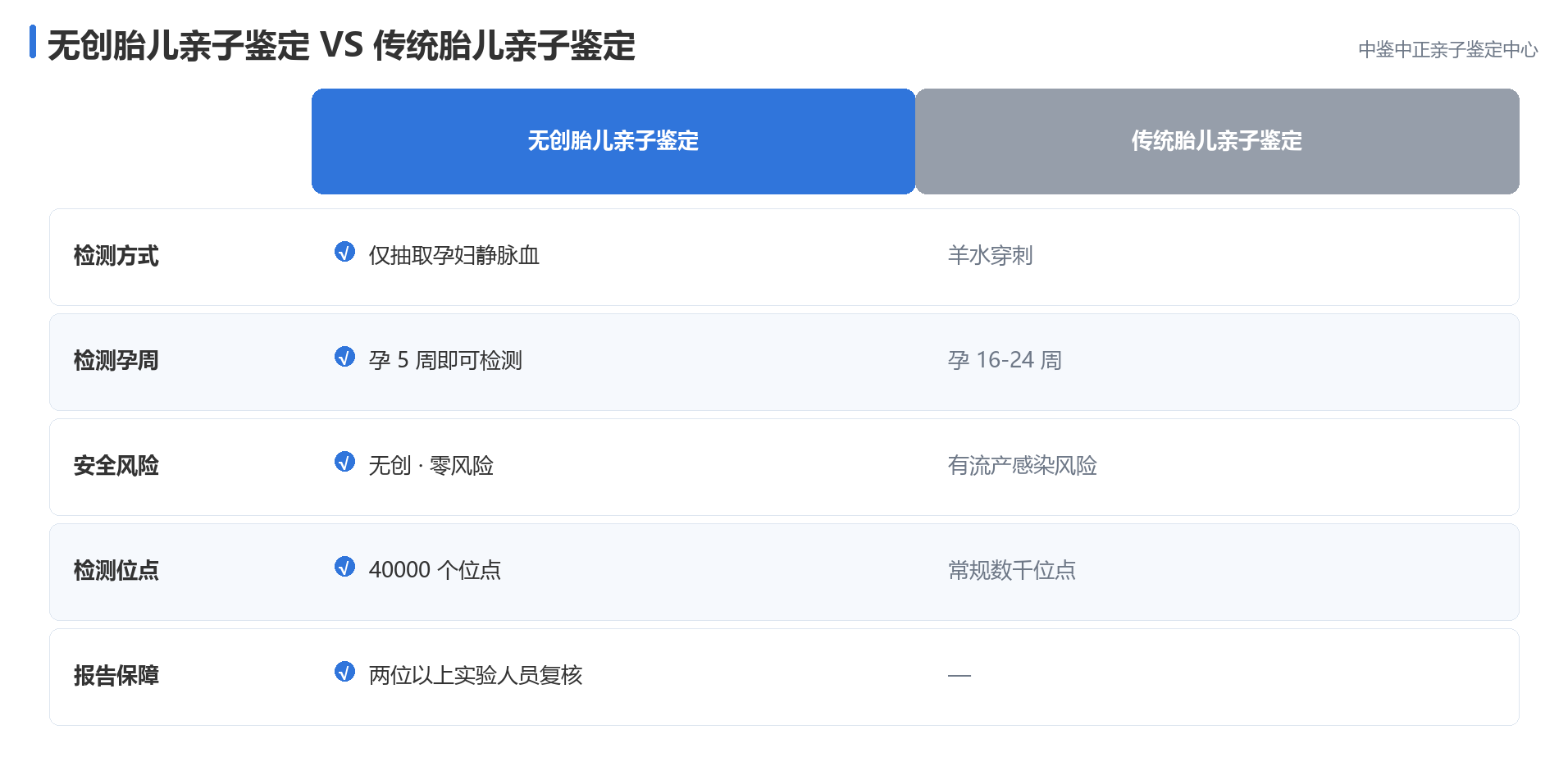Viewport: 1568px width, 771px height.
Task: Click the check icon beside 仅抽取孕妇静脉血
Action: coord(344,252)
